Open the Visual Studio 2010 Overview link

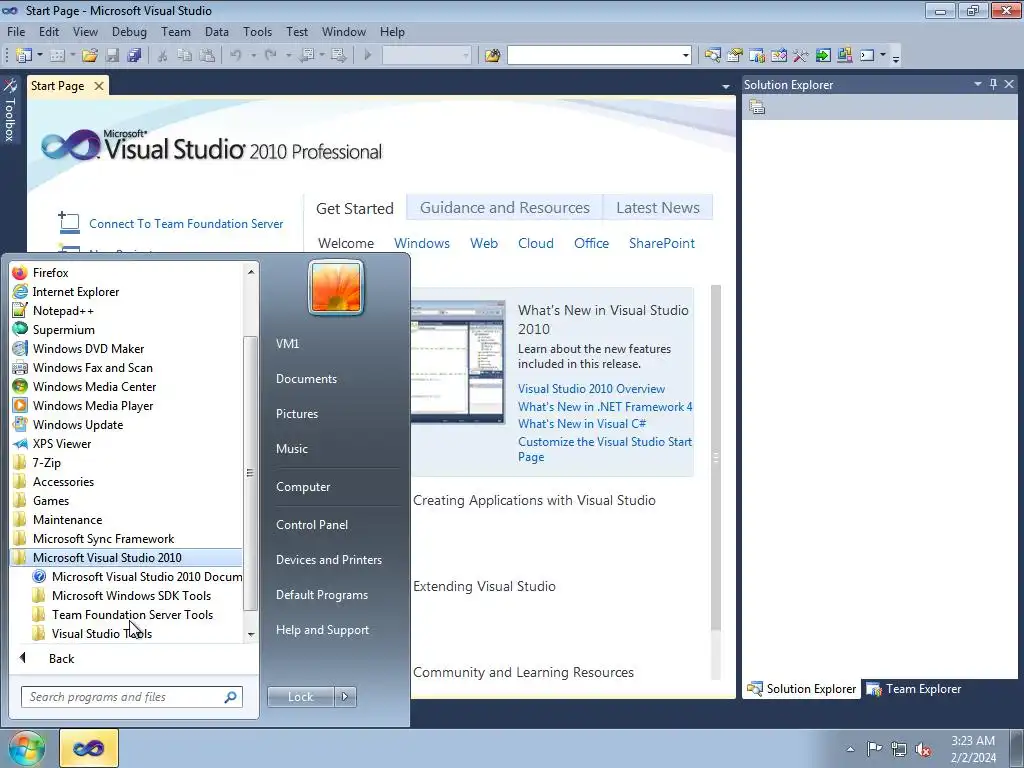click(x=591, y=389)
